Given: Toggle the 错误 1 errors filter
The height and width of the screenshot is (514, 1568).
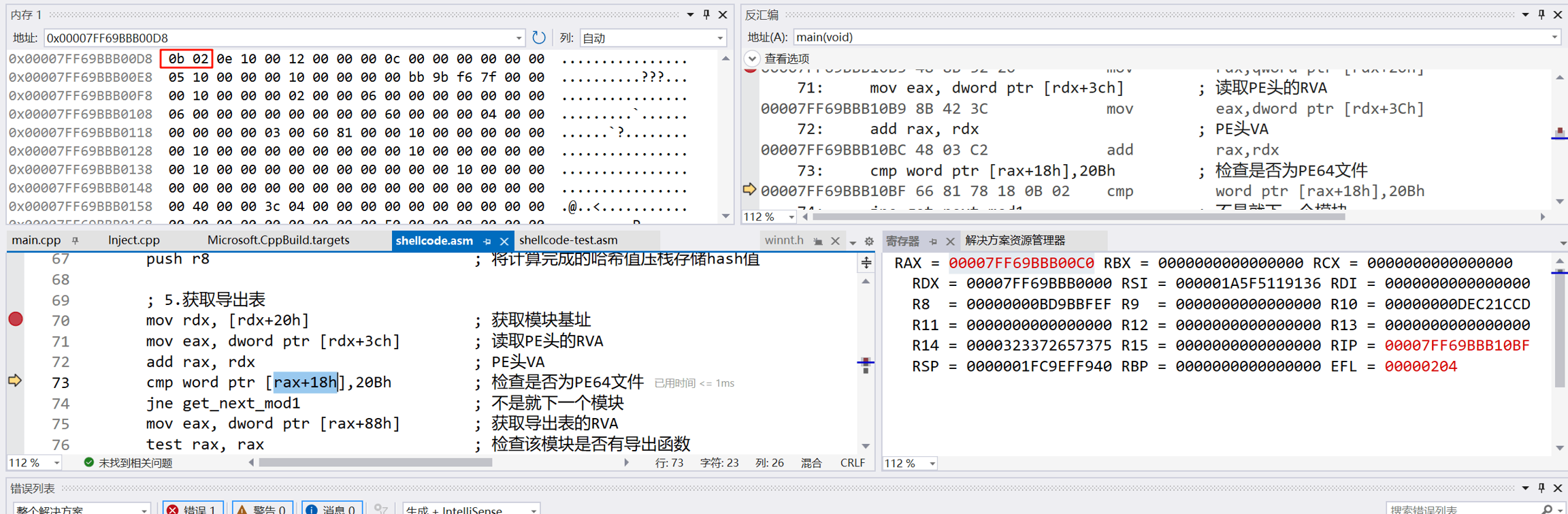Looking at the screenshot, I should (194, 509).
